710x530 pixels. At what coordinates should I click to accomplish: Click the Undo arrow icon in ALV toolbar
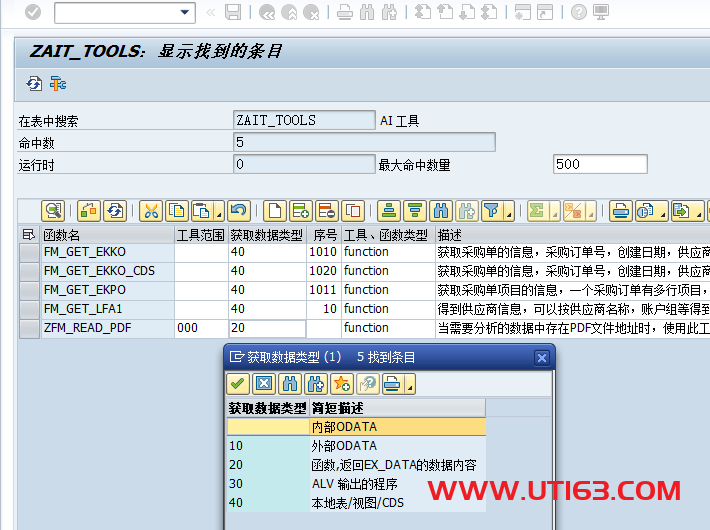point(237,211)
